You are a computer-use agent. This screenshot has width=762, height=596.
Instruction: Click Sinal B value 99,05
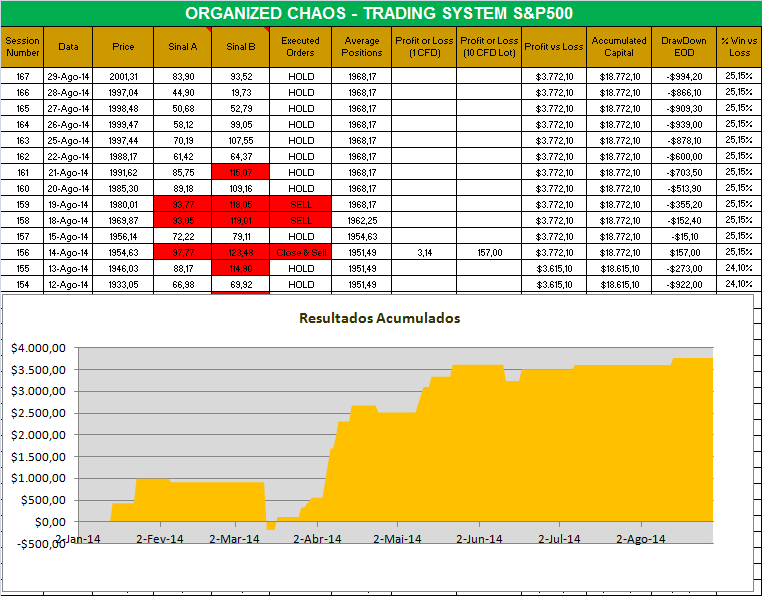tap(241, 124)
